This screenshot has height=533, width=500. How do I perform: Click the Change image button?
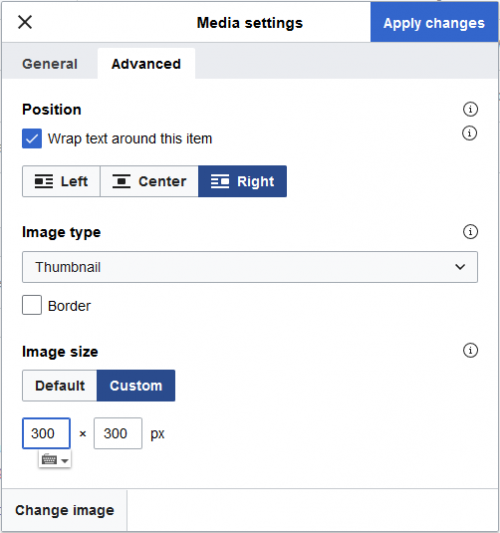(x=65, y=510)
